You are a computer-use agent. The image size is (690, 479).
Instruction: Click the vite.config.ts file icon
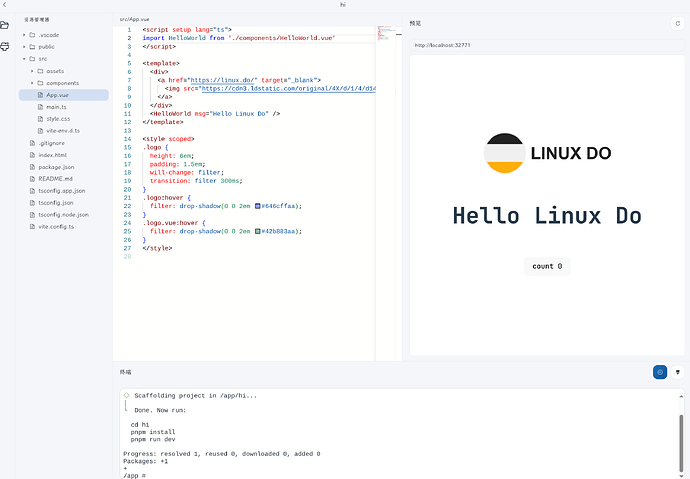(32, 227)
